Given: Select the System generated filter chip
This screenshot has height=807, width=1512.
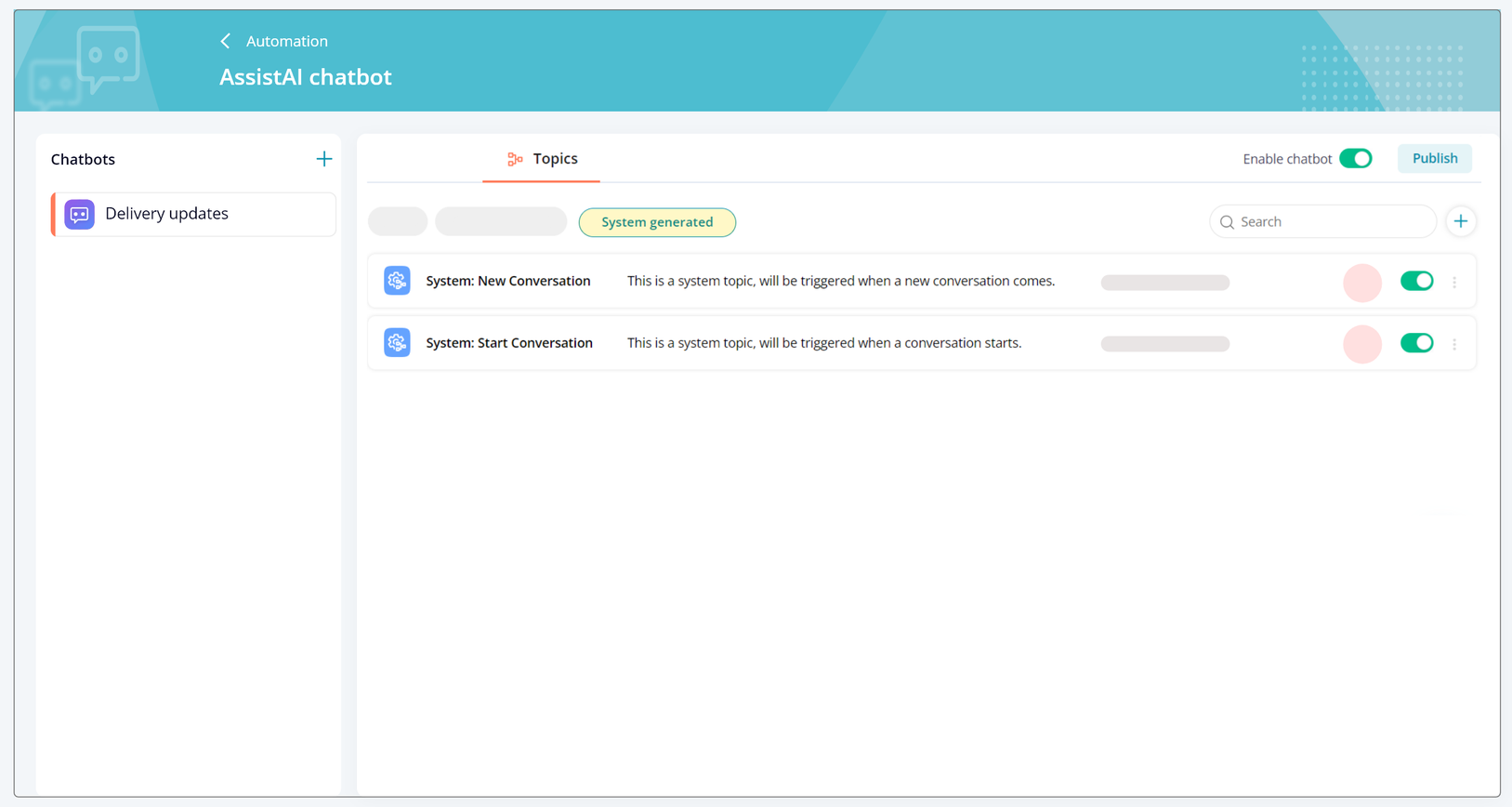Looking at the screenshot, I should (x=657, y=222).
